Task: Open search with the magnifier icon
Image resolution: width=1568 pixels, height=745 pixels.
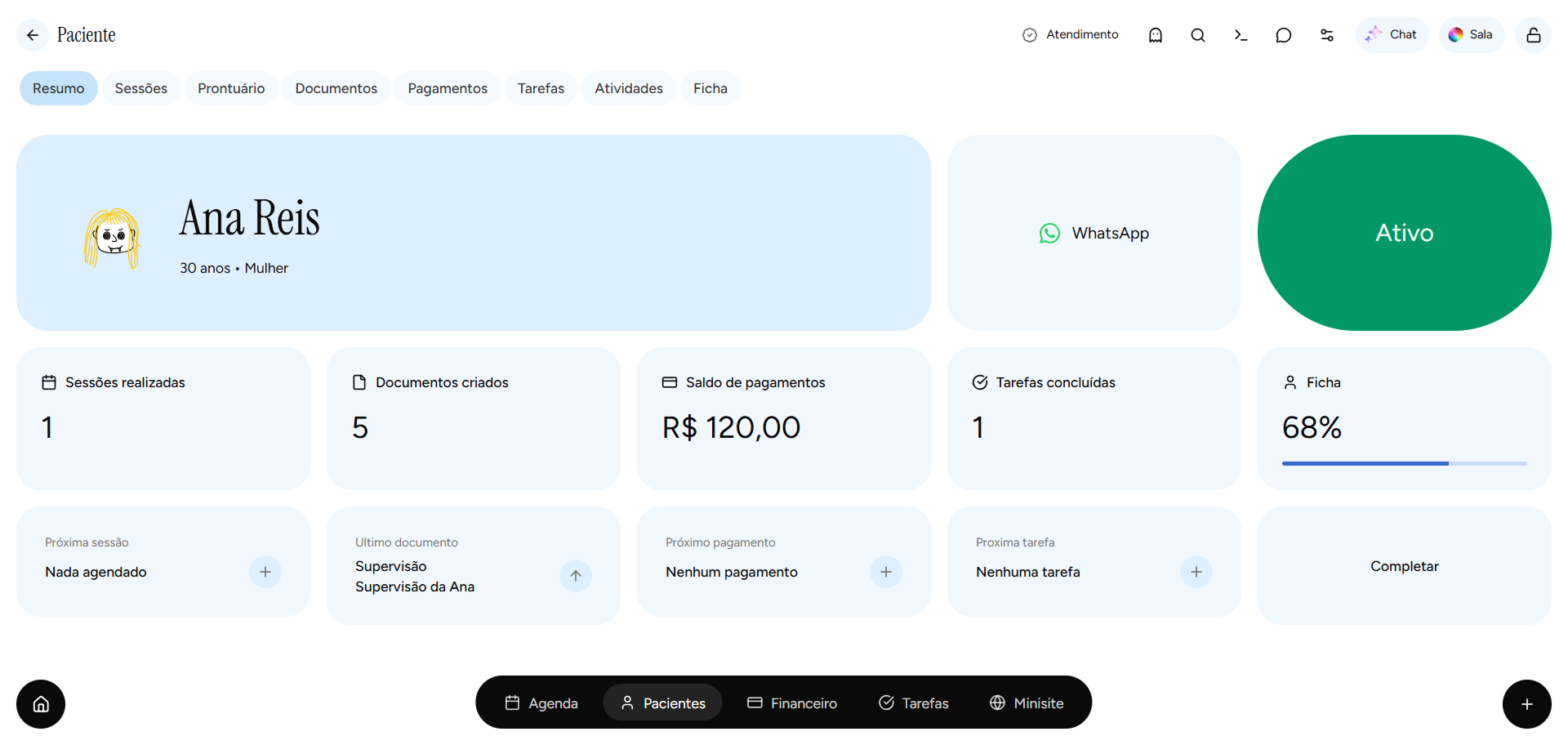Action: click(1198, 35)
